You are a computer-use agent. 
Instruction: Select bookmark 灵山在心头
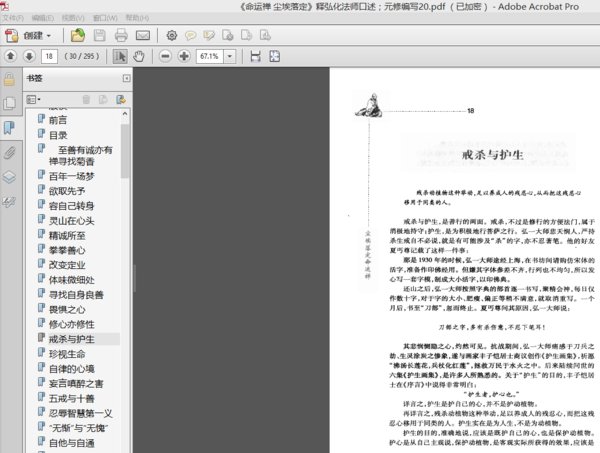pyautogui.click(x=72, y=221)
